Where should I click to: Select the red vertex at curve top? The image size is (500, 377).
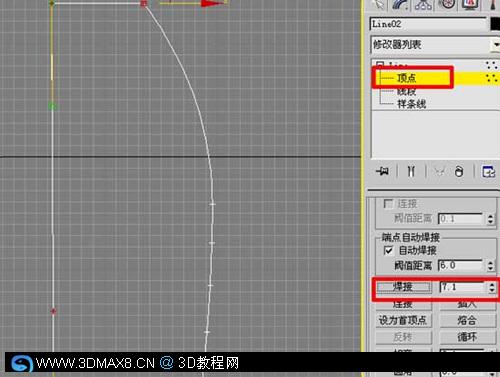point(144,4)
